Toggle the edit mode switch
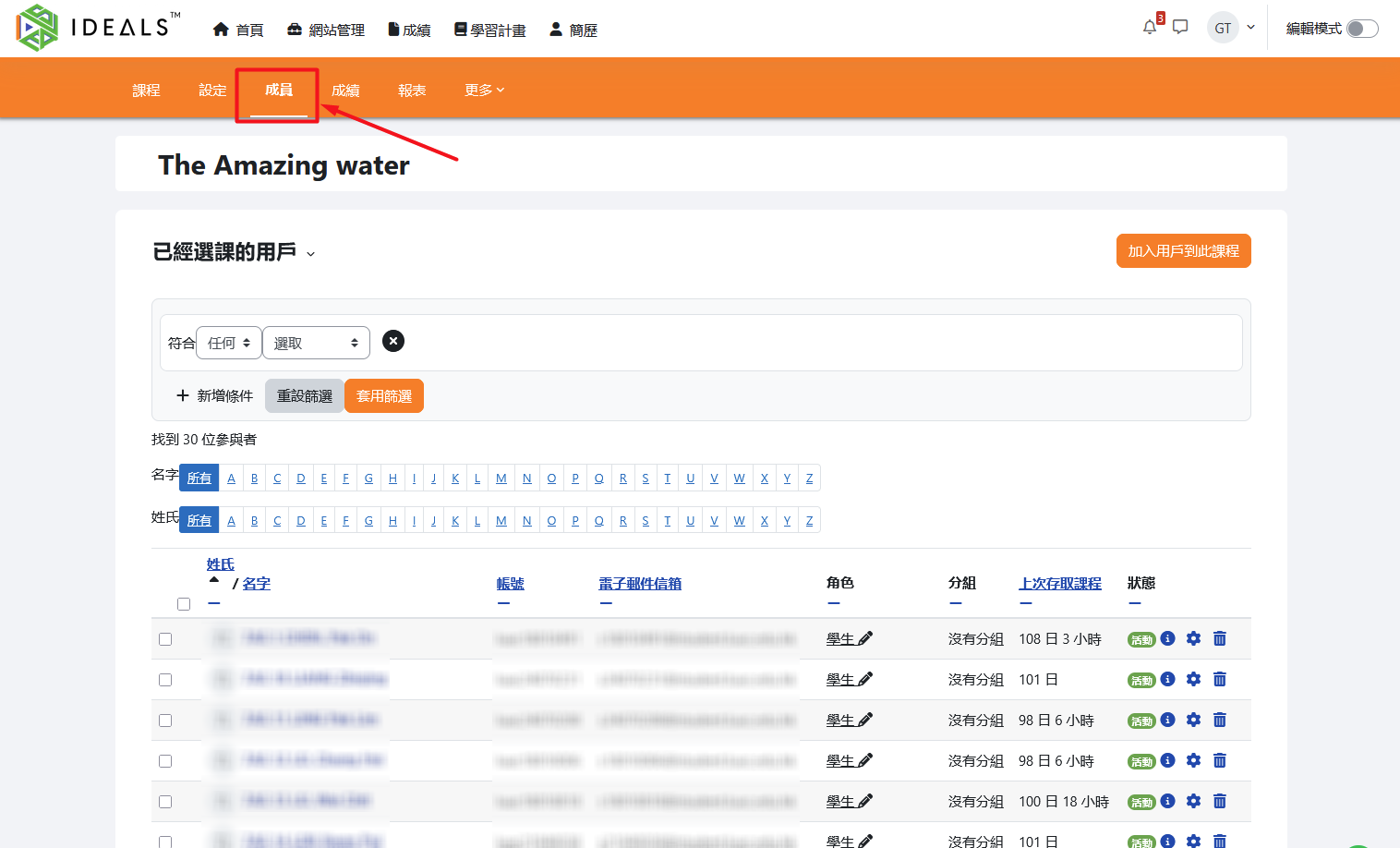Image resolution: width=1400 pixels, height=848 pixels. point(1362,29)
